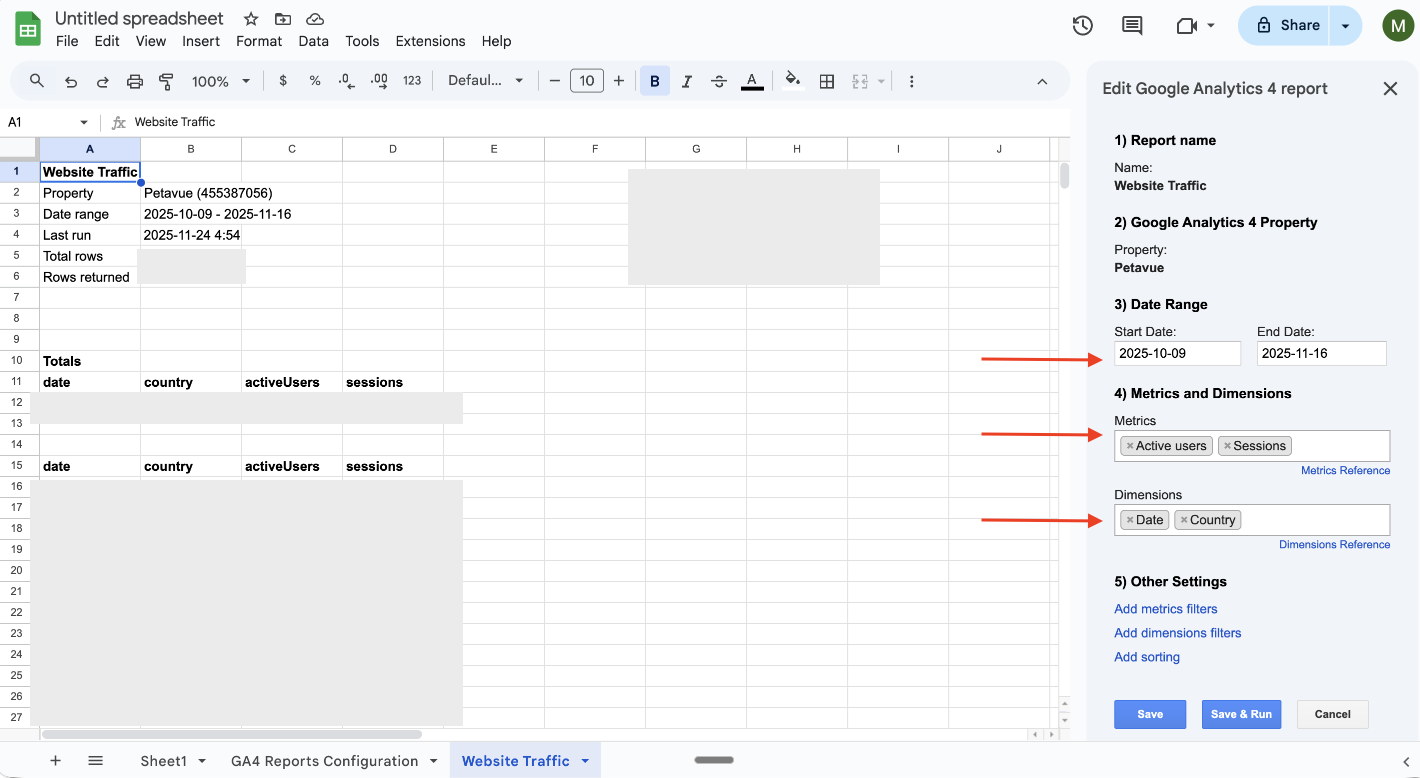This screenshot has height=778, width=1420.
Task: Format as percent
Action: click(x=315, y=81)
